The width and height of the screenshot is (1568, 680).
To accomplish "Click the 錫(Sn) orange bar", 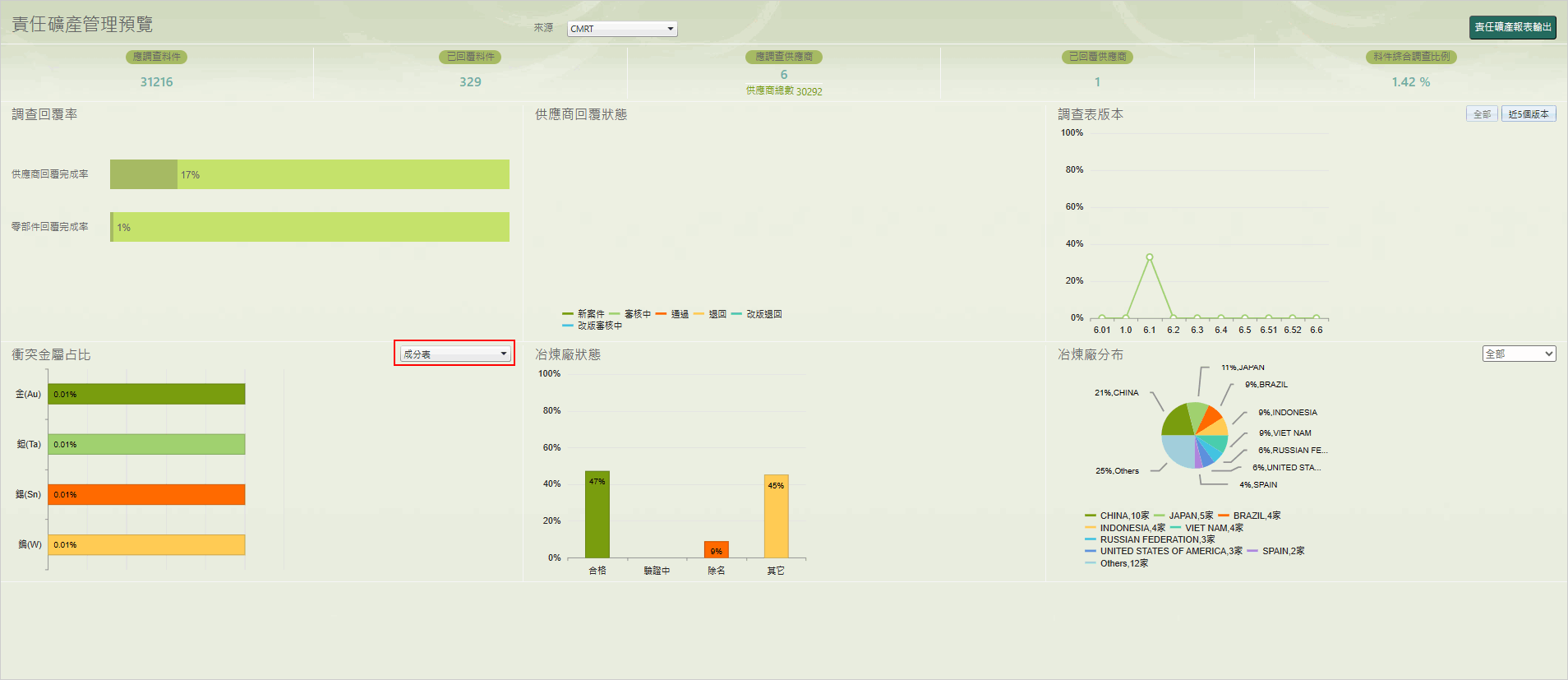I will pos(146,494).
